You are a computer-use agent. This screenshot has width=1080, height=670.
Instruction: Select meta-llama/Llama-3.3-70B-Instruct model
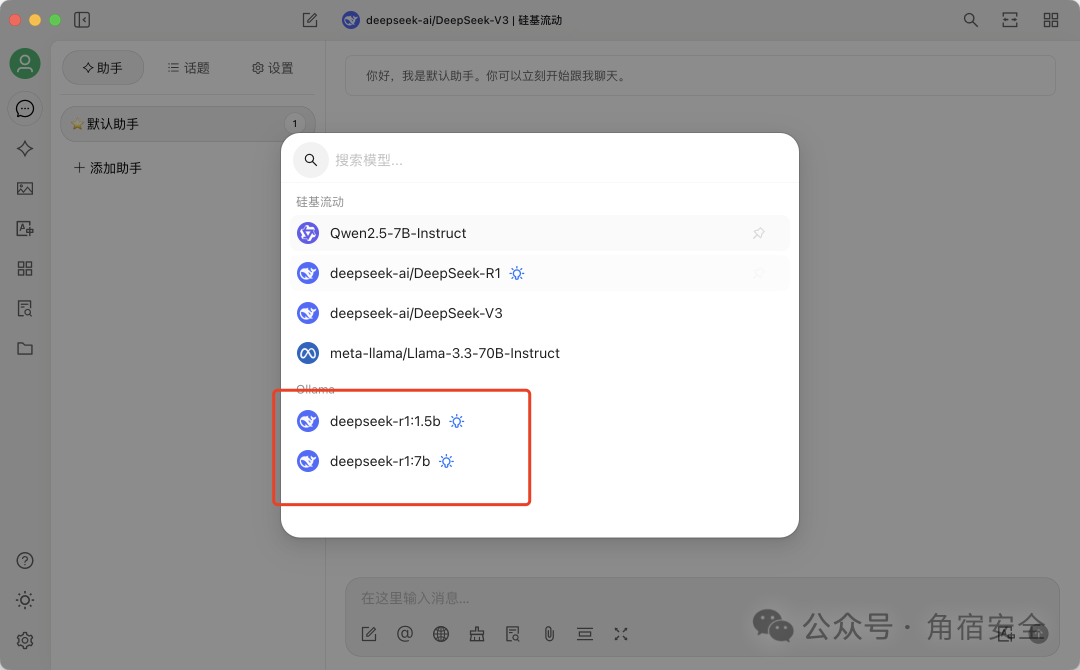[x=539, y=353]
